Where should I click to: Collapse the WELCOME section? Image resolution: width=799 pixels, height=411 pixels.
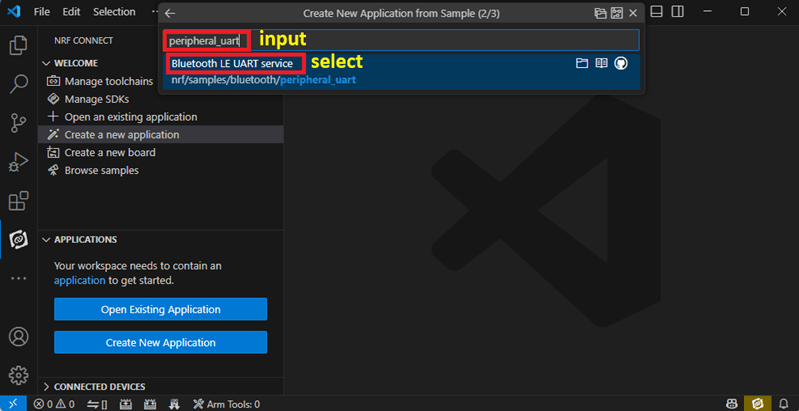(x=47, y=63)
